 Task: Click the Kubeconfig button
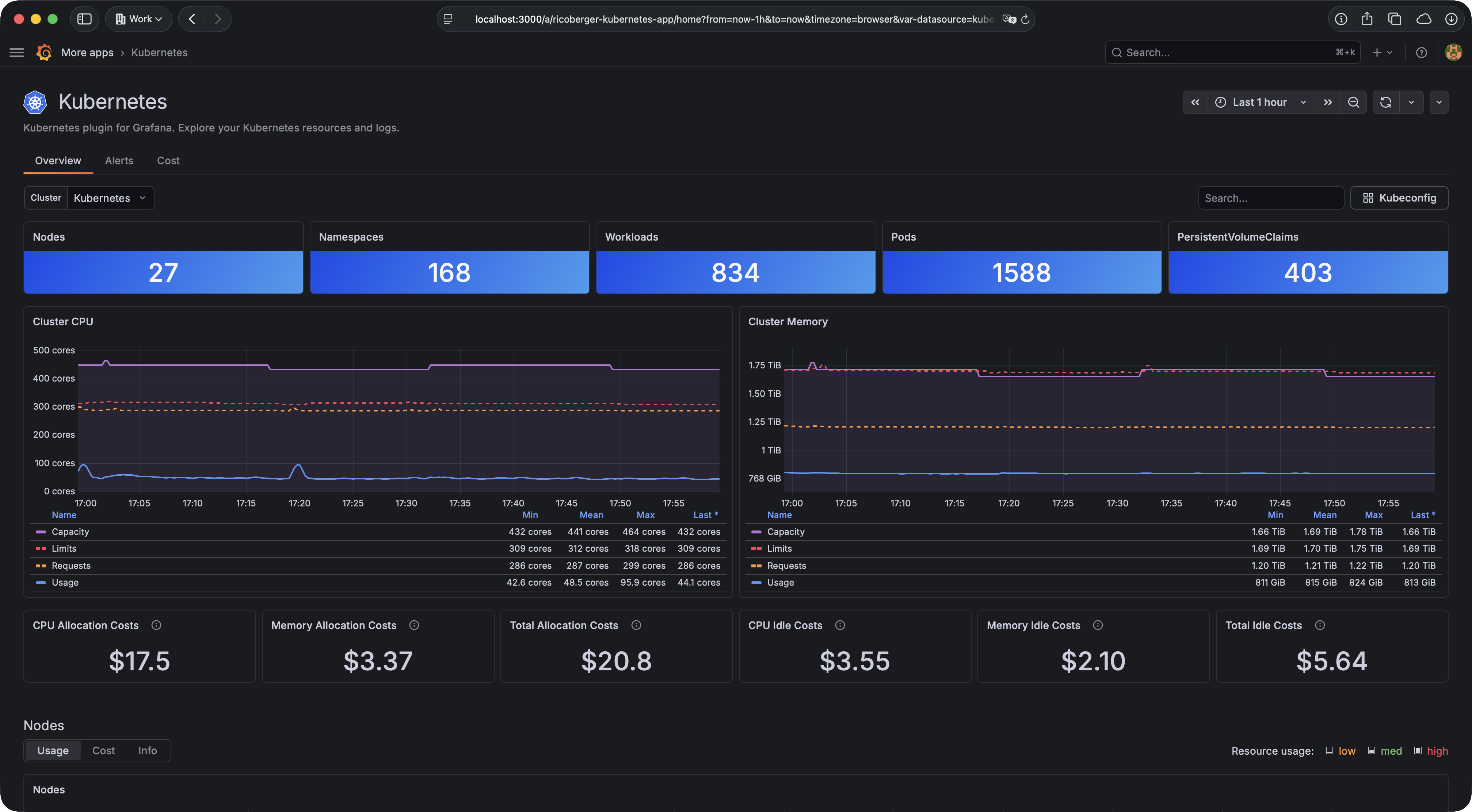tap(1399, 198)
